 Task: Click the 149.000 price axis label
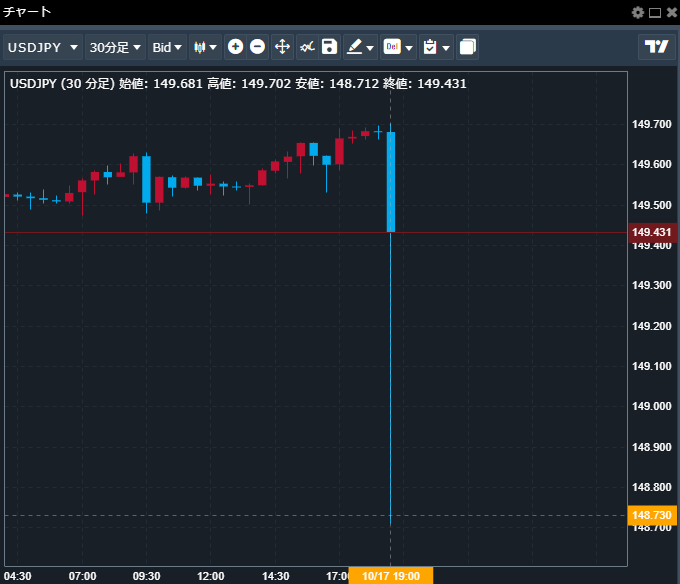click(x=651, y=406)
